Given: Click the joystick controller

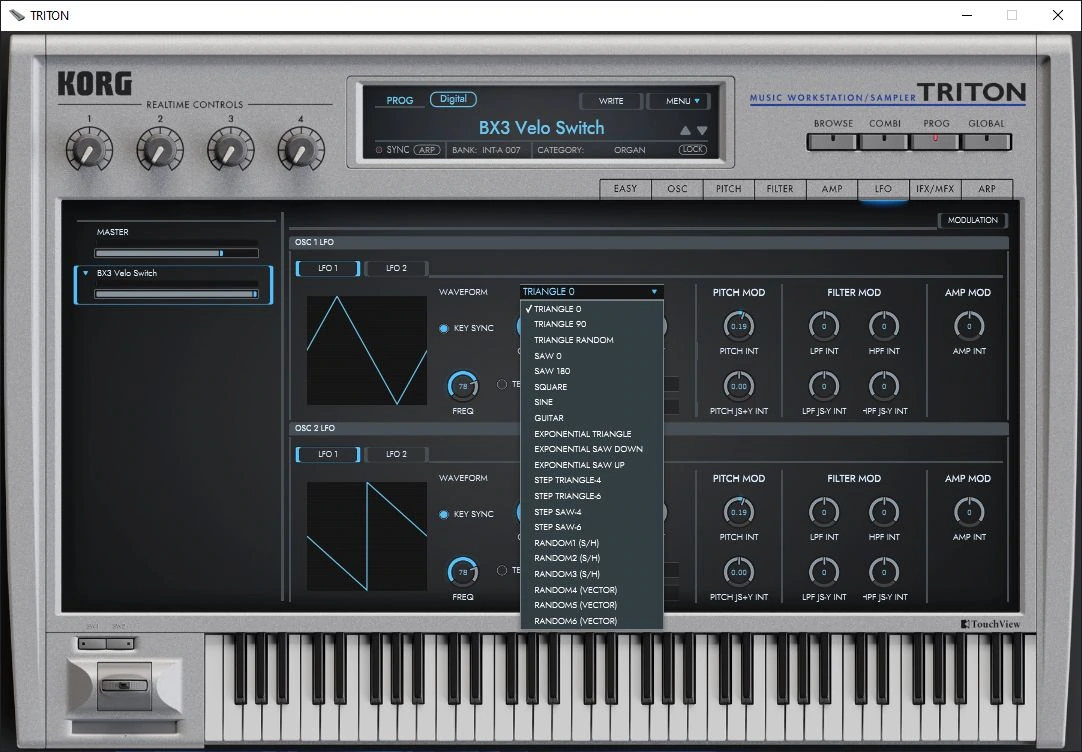Looking at the screenshot, I should point(124,685).
